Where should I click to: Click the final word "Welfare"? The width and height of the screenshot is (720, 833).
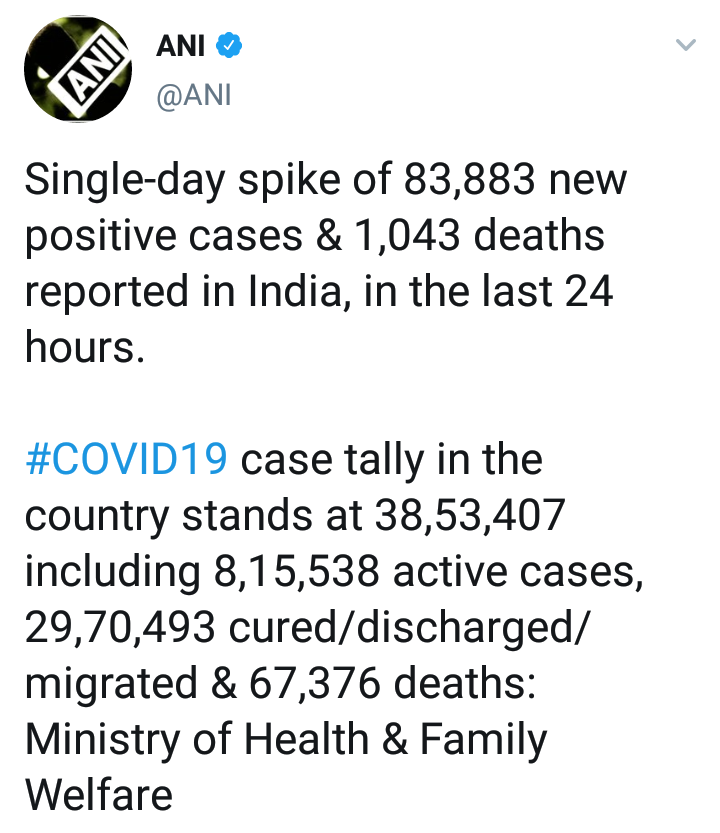[98, 796]
